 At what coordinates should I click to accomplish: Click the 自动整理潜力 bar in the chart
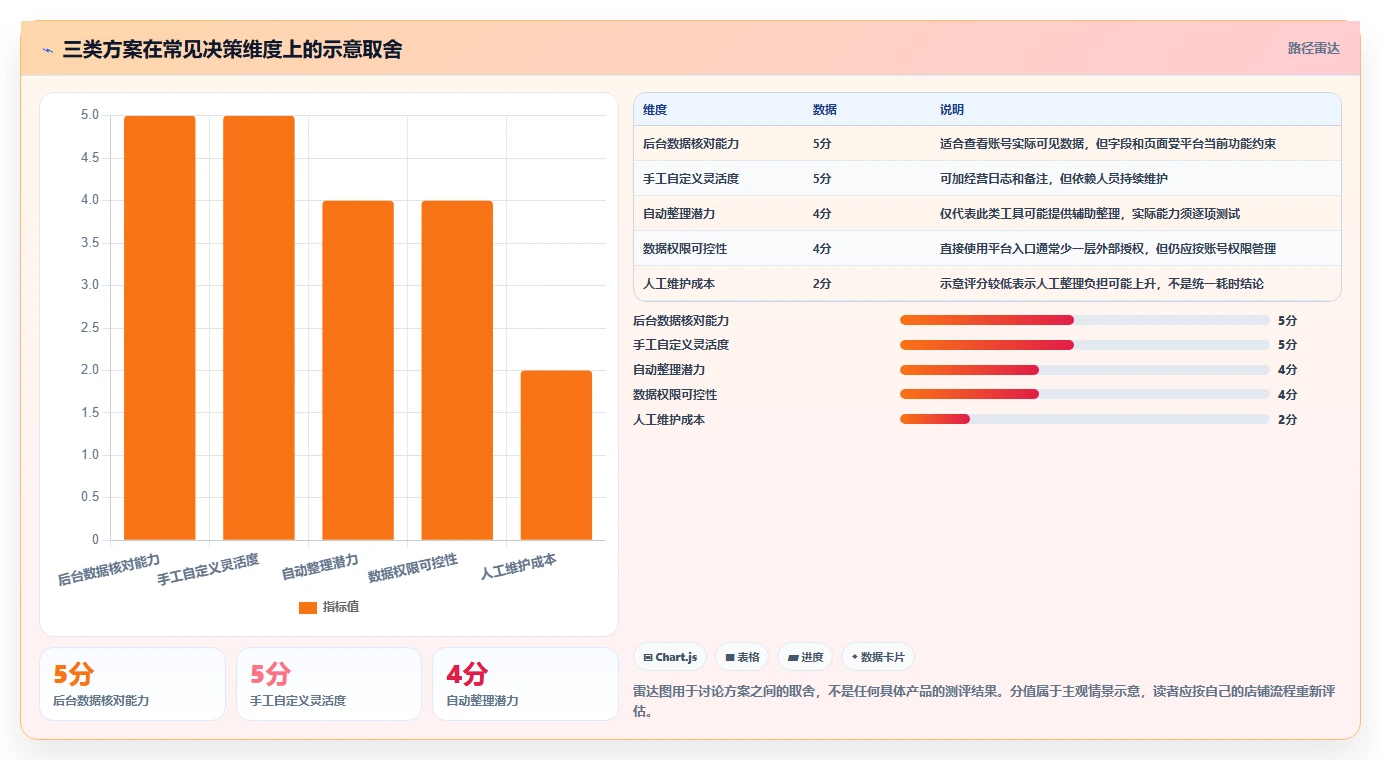[x=358, y=370]
